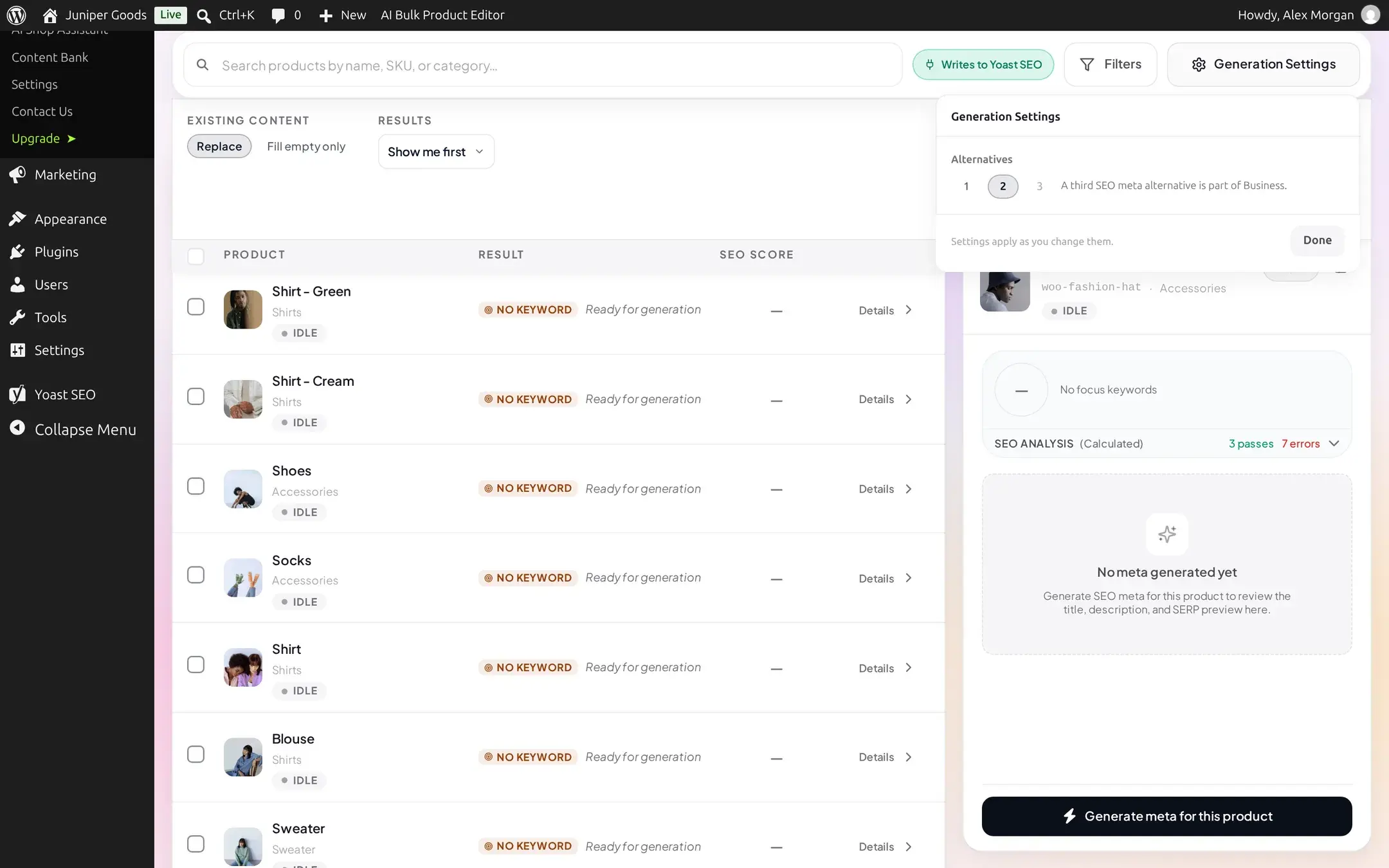Select Replace for existing content

click(219, 146)
